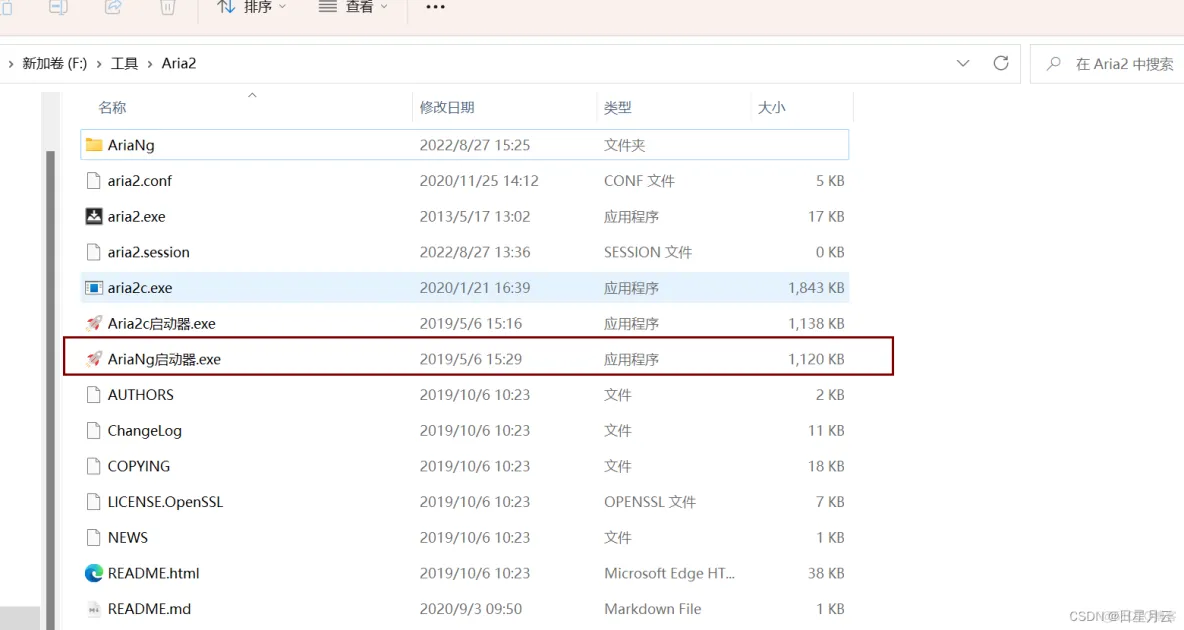Navigate to 新加卷 (F:) breadcrumb
The width and height of the screenshot is (1184, 630).
[54, 63]
